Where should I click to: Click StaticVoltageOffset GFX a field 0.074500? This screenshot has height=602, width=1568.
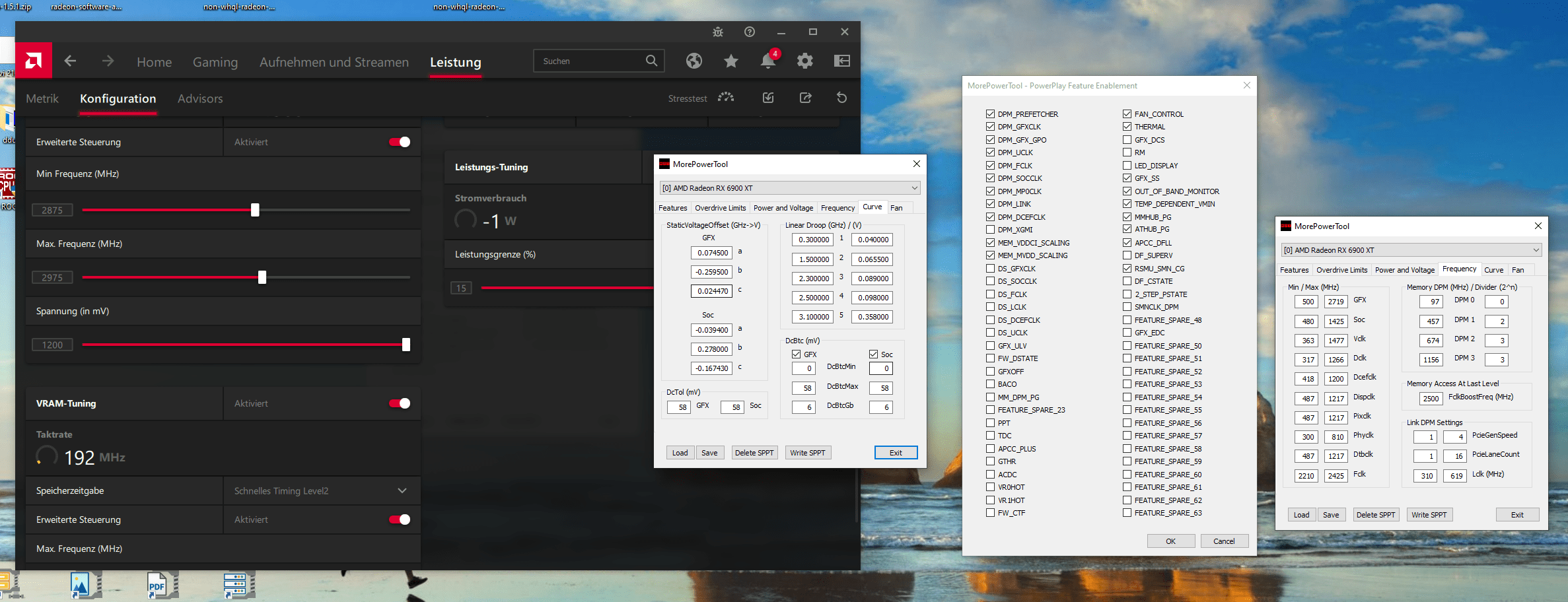coord(712,253)
